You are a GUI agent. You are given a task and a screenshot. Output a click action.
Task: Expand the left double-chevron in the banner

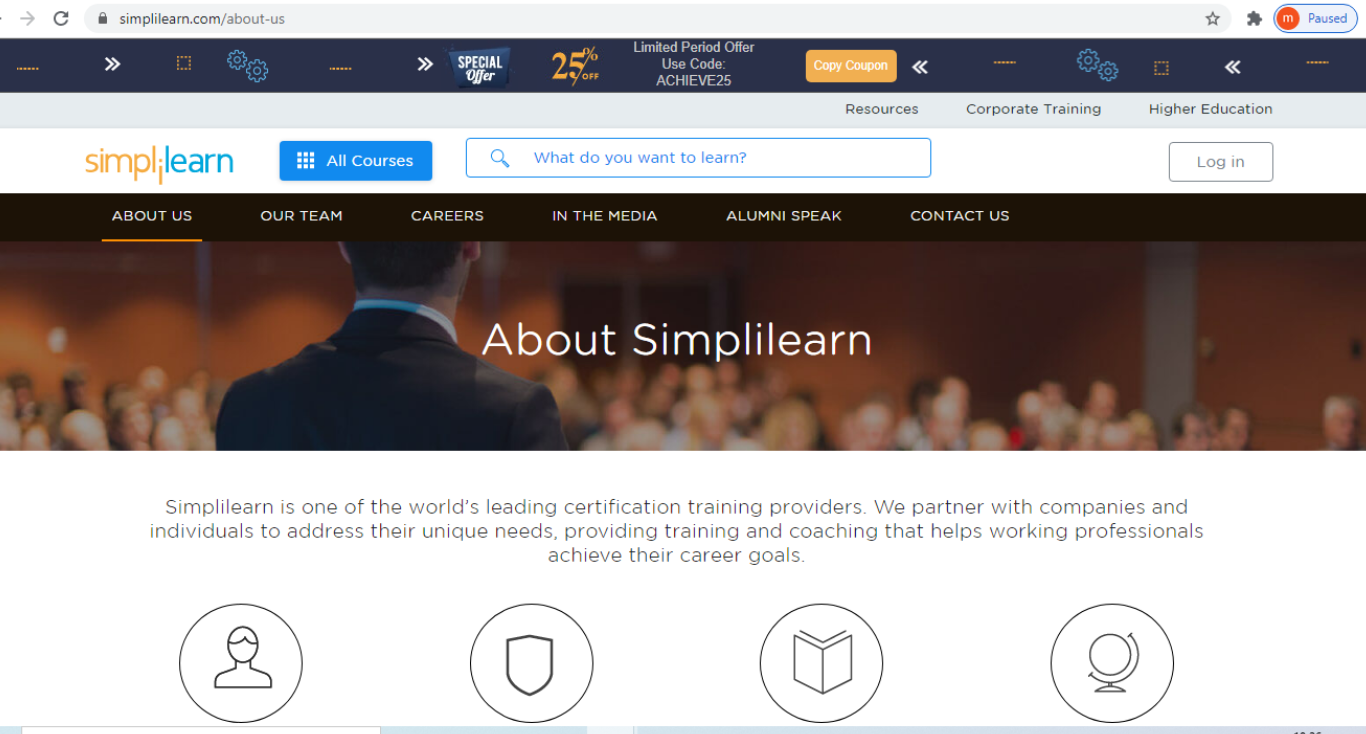tap(919, 66)
